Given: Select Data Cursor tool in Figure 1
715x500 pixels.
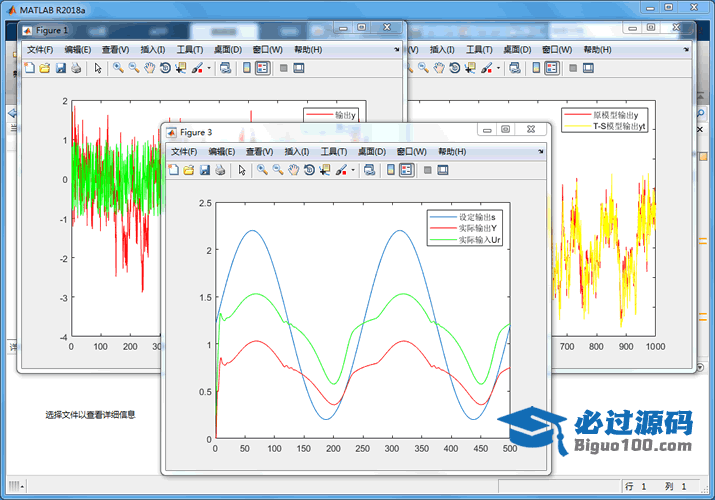Looking at the screenshot, I should tap(181, 68).
